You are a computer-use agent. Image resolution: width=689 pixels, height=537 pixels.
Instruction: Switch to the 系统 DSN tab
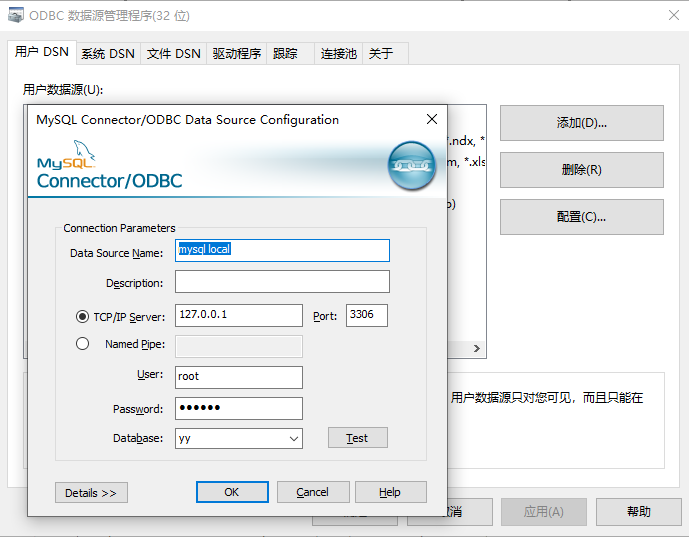tap(108, 54)
